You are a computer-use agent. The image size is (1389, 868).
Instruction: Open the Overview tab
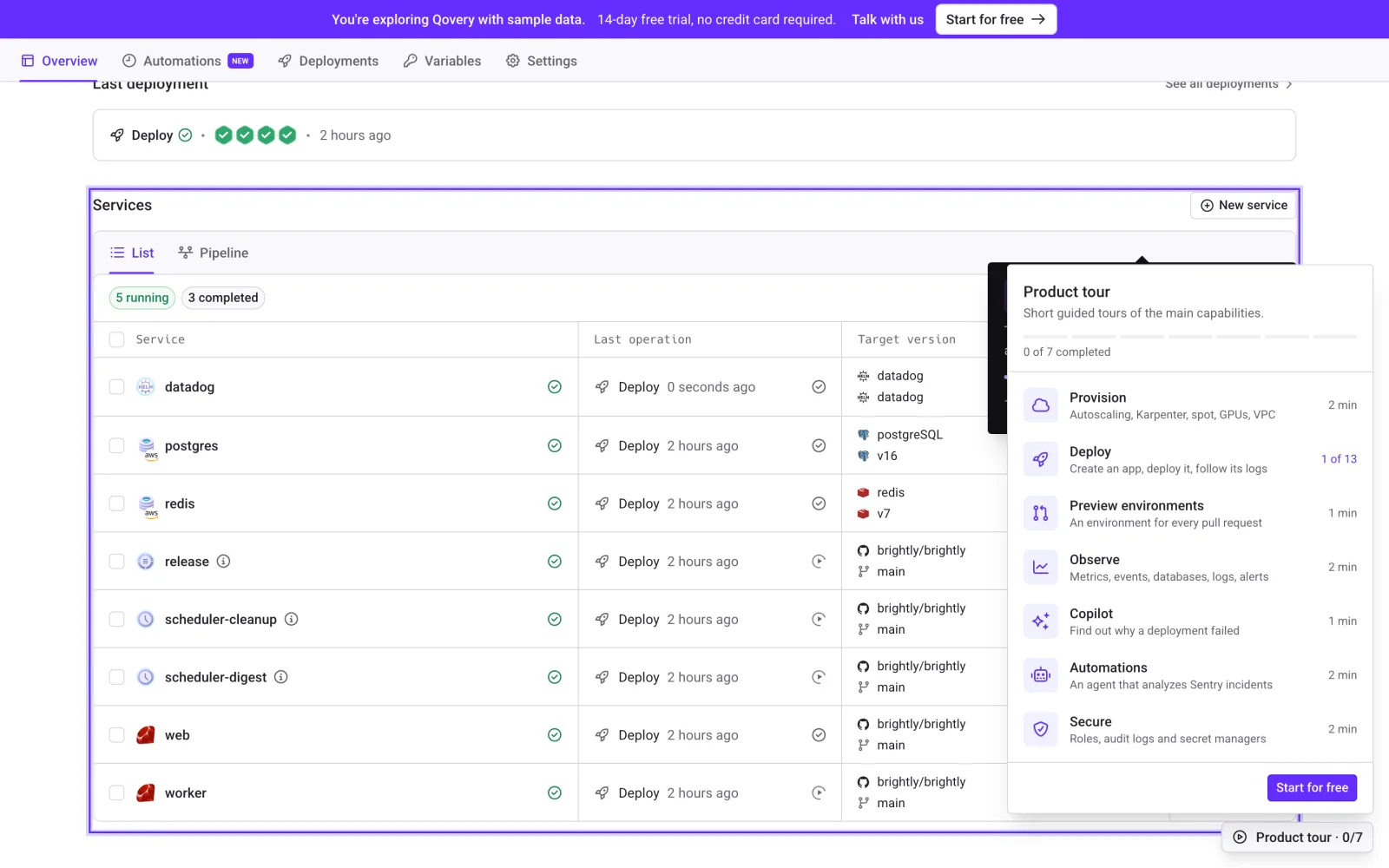(x=59, y=61)
